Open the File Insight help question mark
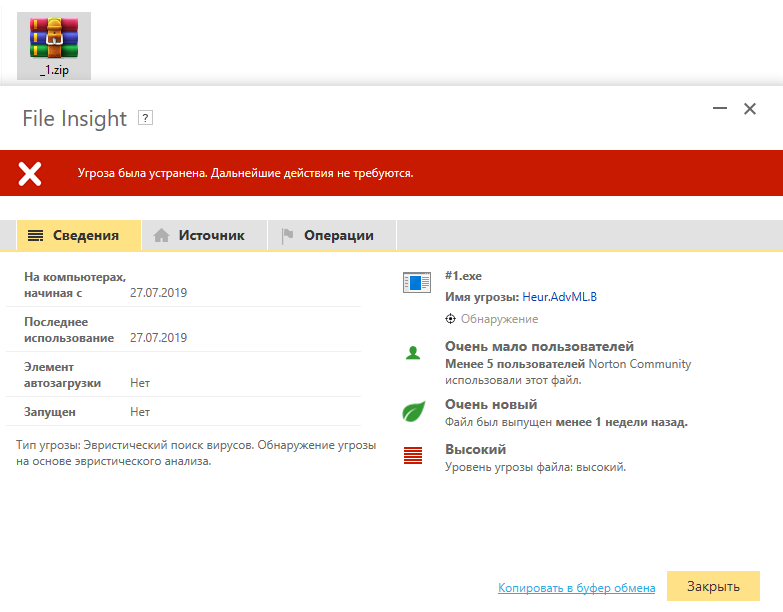Screen dimensions: 783x612 point(145,118)
